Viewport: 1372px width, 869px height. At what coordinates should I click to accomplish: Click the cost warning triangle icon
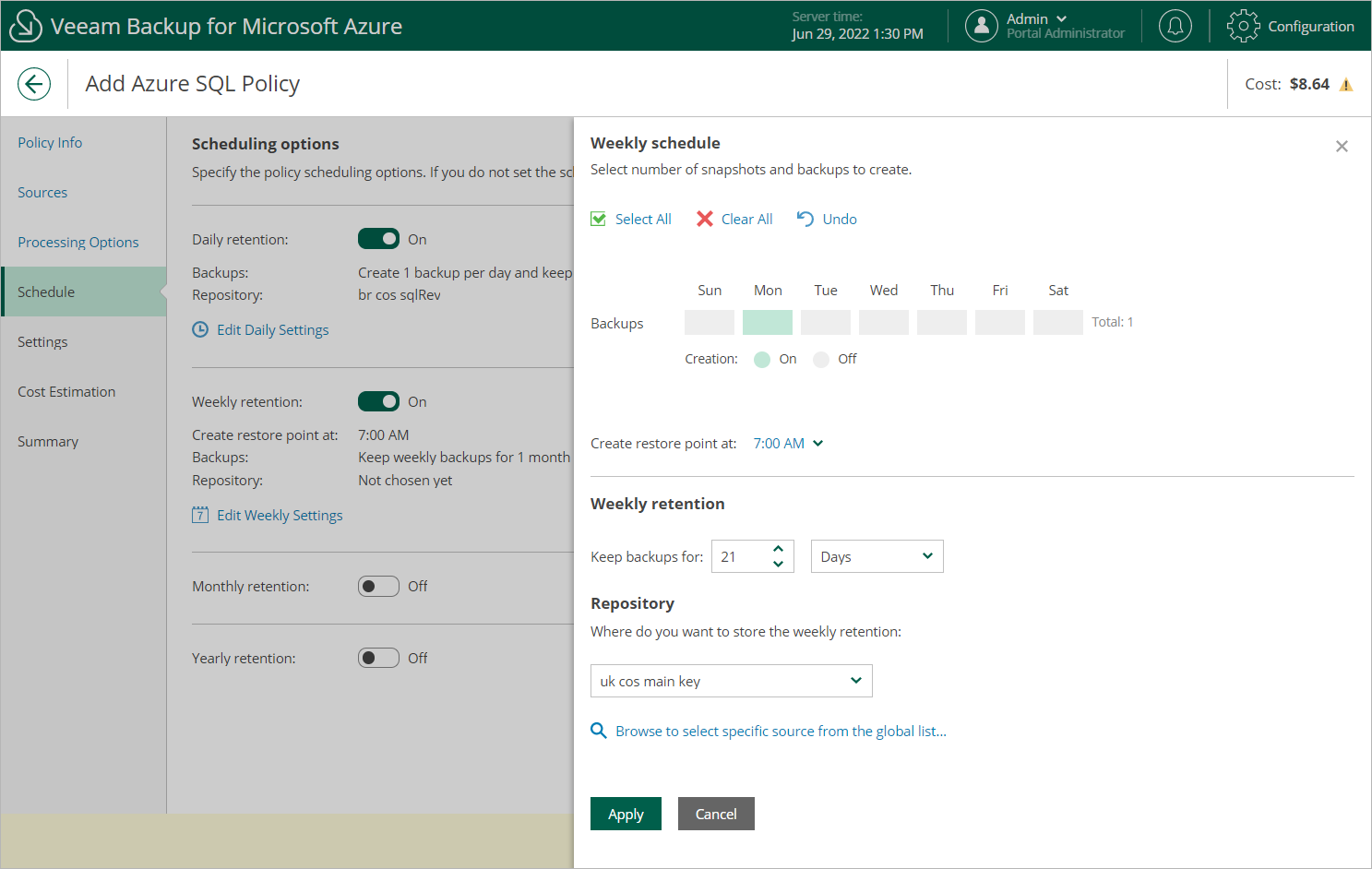tap(1346, 85)
